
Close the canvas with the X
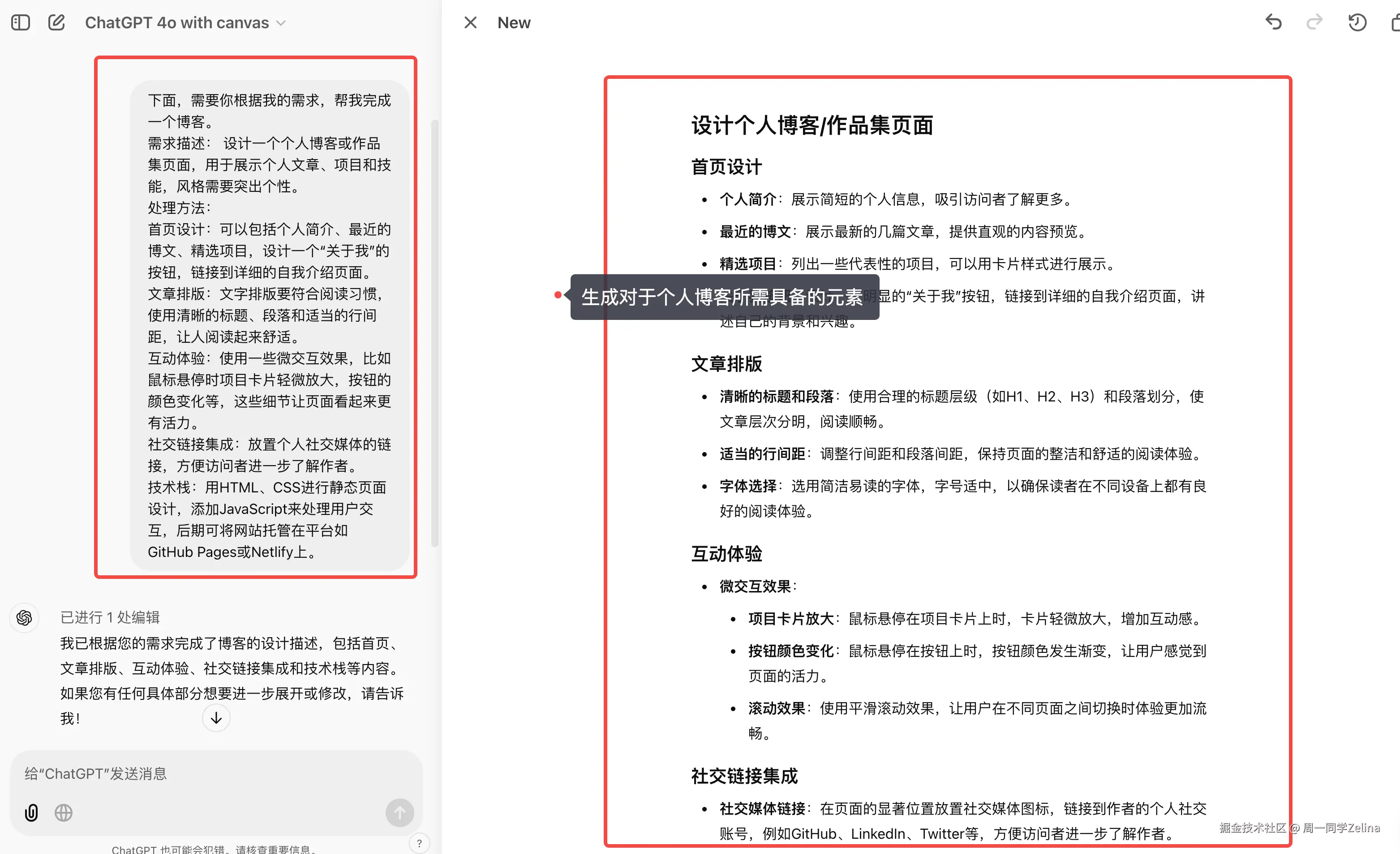point(470,22)
